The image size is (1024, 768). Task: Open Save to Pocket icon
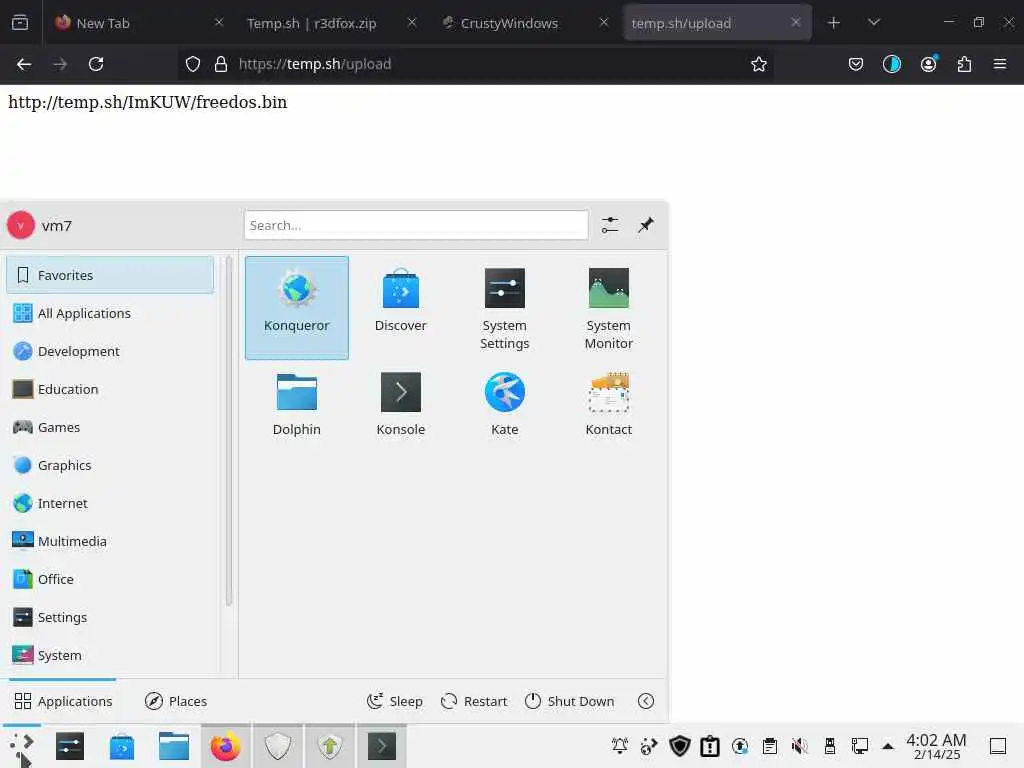[x=856, y=64]
